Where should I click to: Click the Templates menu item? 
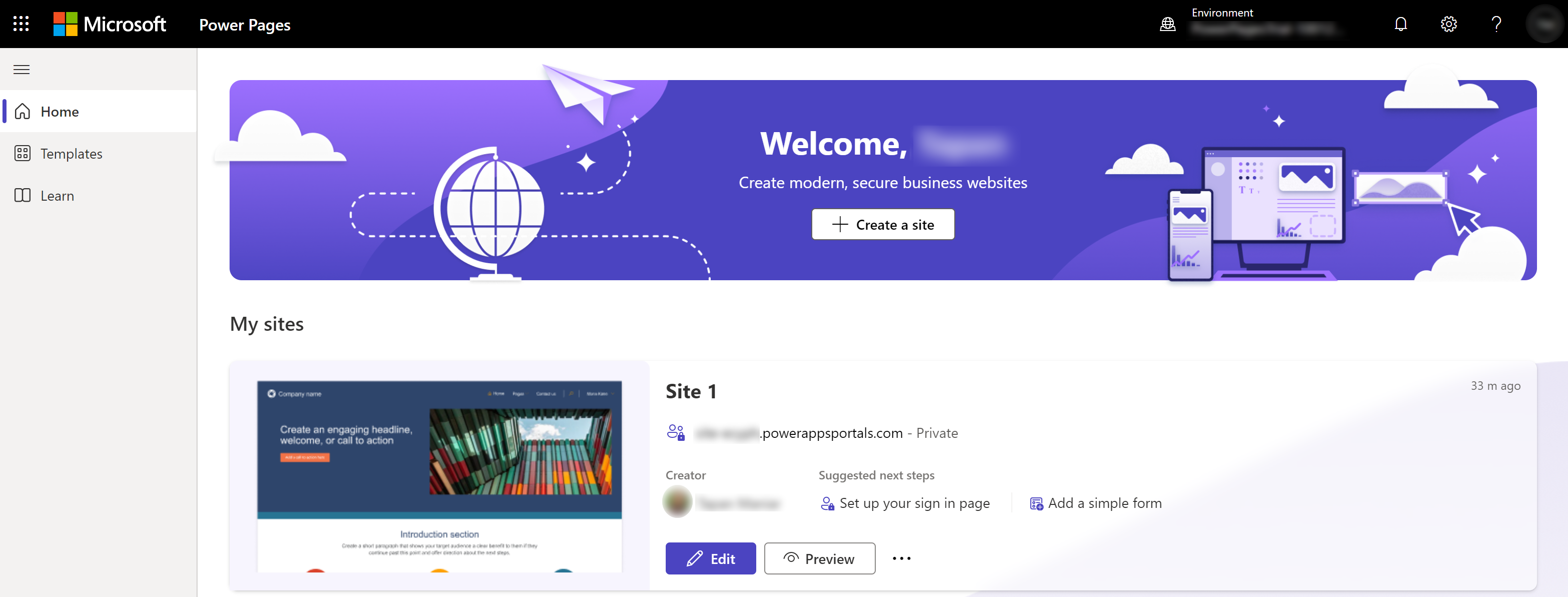coord(71,153)
